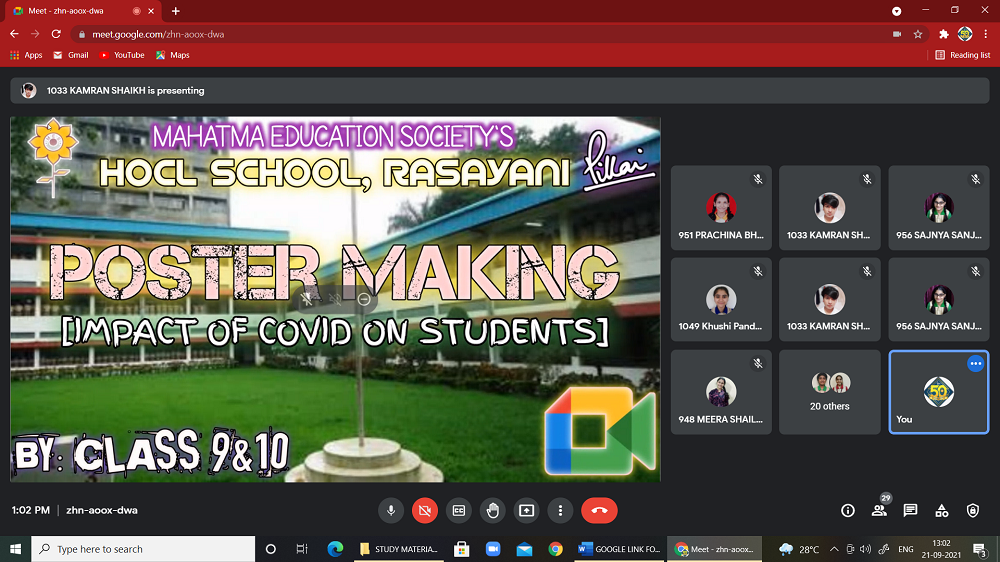Image resolution: width=1000 pixels, height=562 pixels.
Task: Click the Present now screen share icon
Action: (527, 510)
